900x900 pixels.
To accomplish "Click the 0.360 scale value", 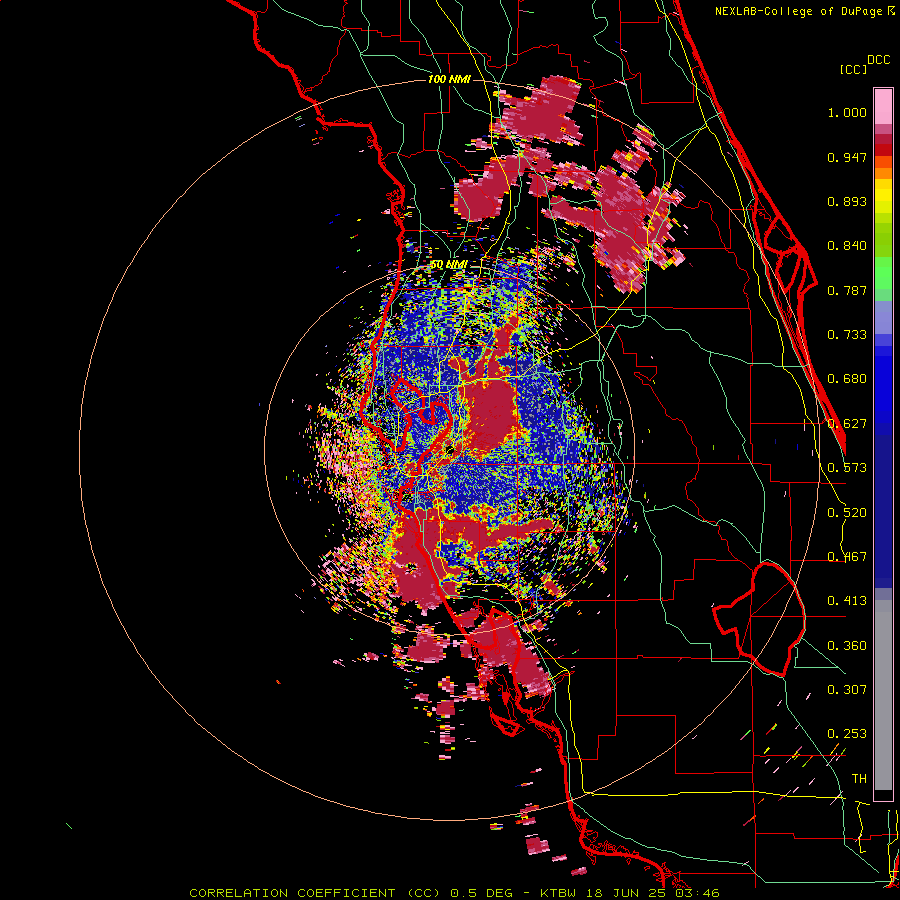I will pos(847,646).
